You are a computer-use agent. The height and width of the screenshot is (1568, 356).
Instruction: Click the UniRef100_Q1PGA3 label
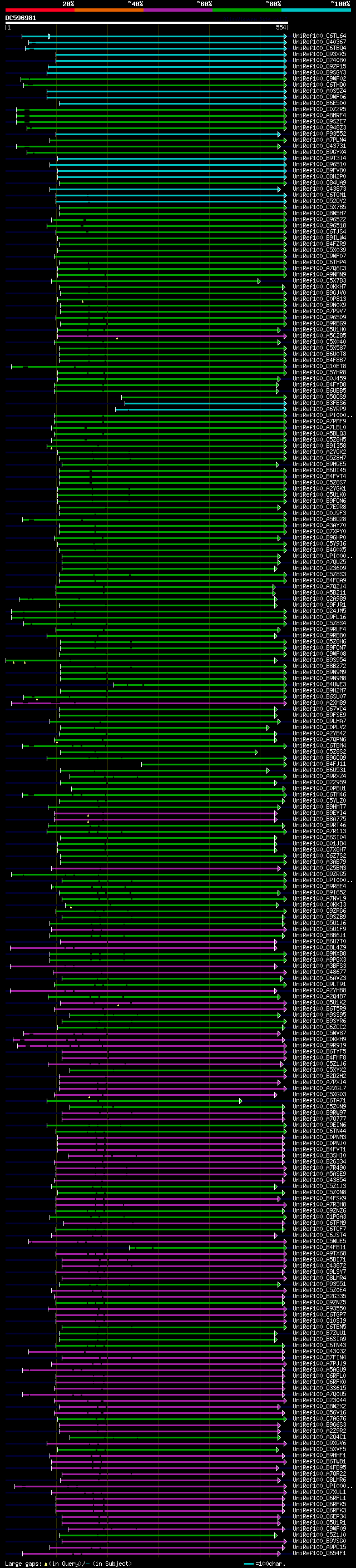(x=319, y=1217)
